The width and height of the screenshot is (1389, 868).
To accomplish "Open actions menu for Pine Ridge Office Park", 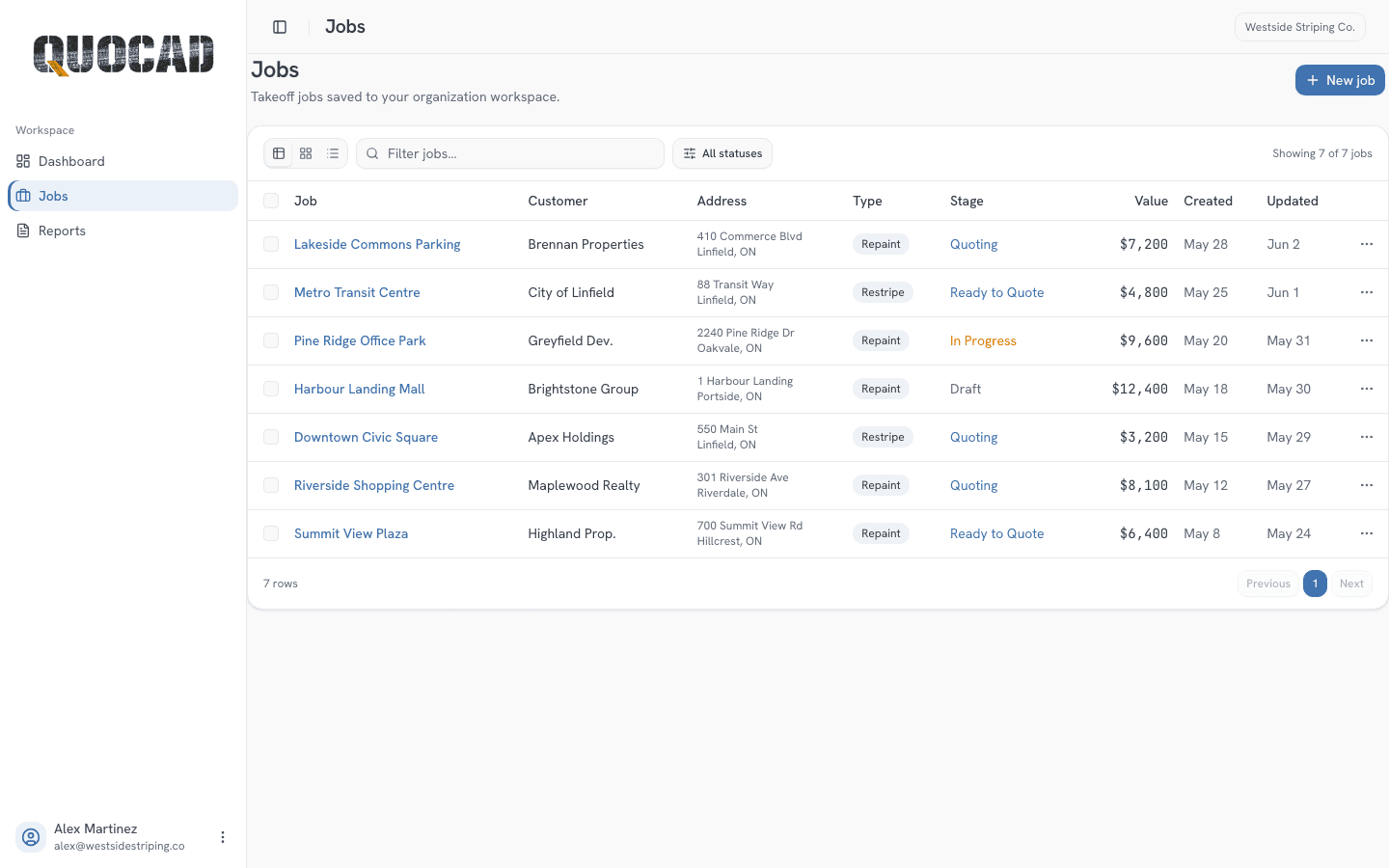I will [1367, 340].
